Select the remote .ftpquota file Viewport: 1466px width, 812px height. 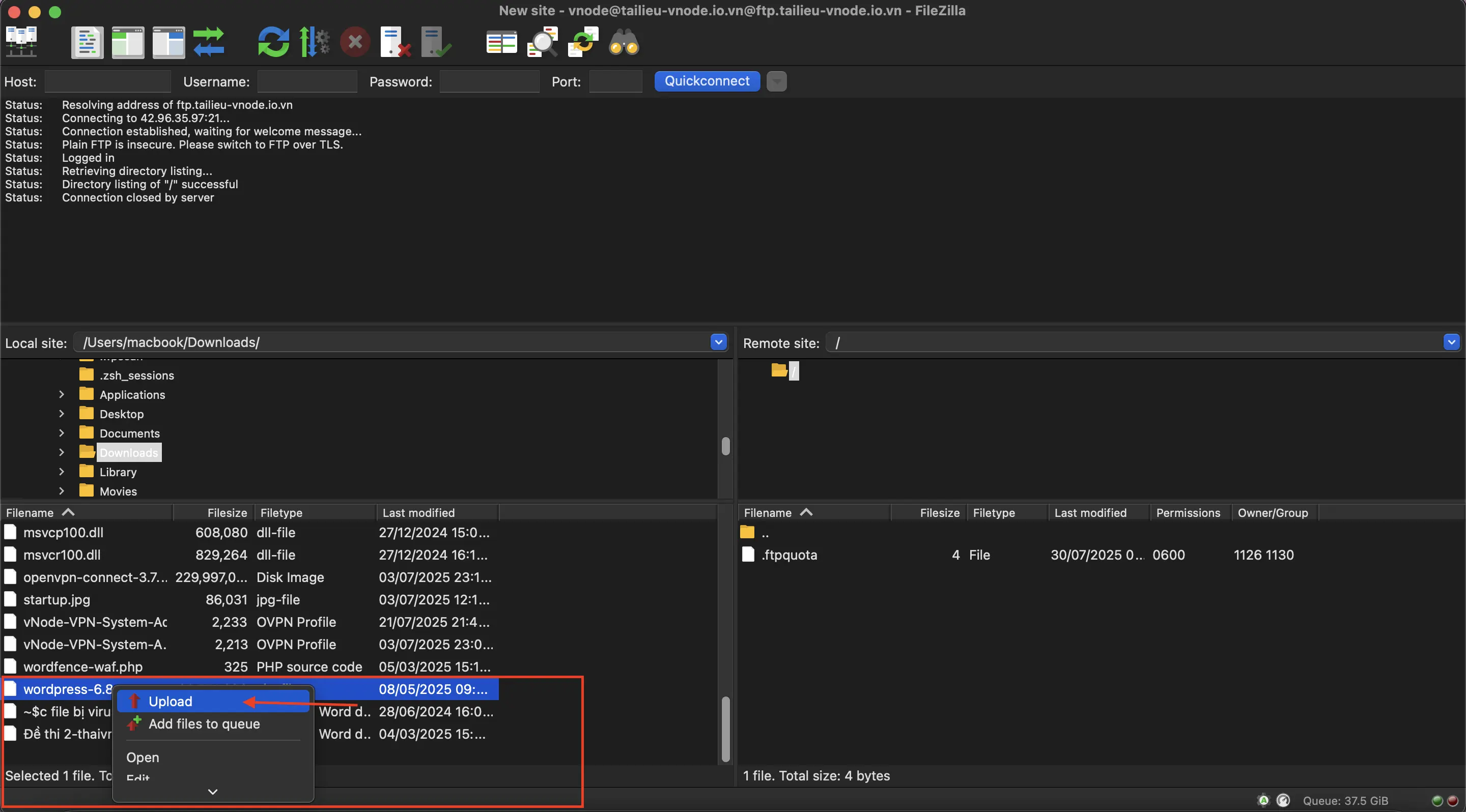click(1029, 555)
